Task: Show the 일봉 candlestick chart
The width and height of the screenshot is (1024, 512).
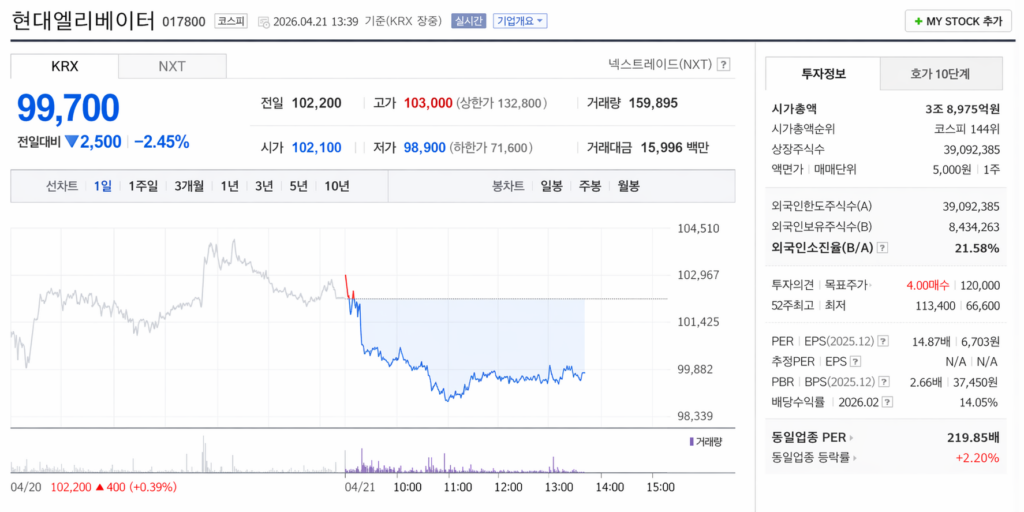Action: point(551,186)
